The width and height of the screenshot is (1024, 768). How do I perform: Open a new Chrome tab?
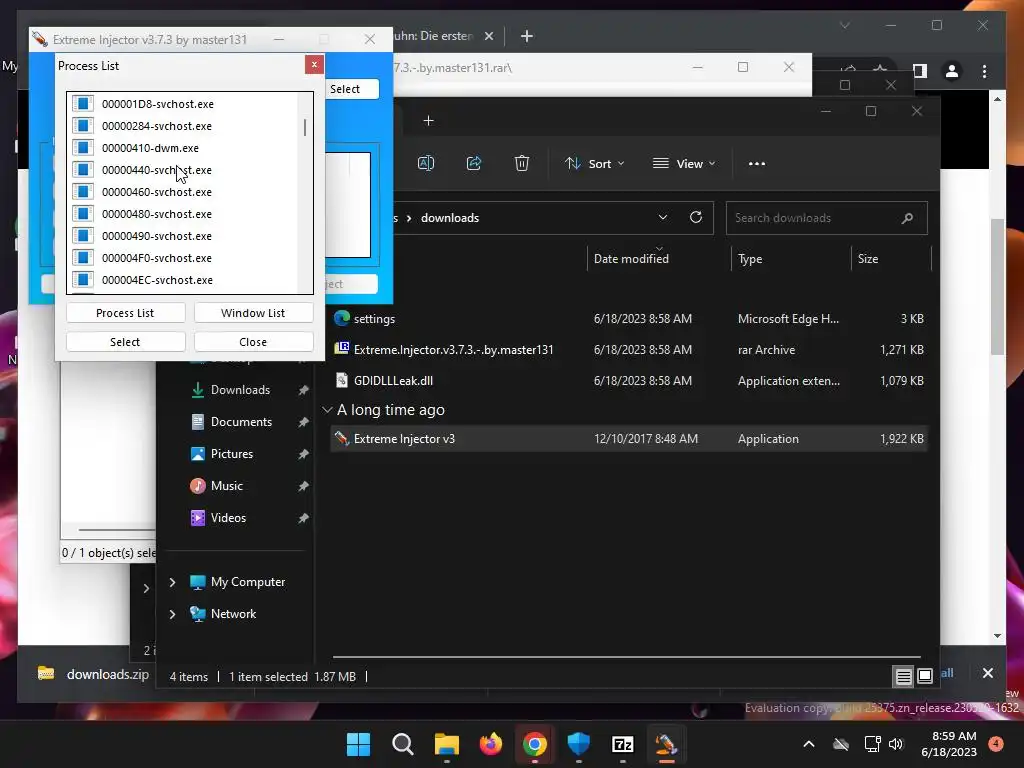tap(527, 36)
